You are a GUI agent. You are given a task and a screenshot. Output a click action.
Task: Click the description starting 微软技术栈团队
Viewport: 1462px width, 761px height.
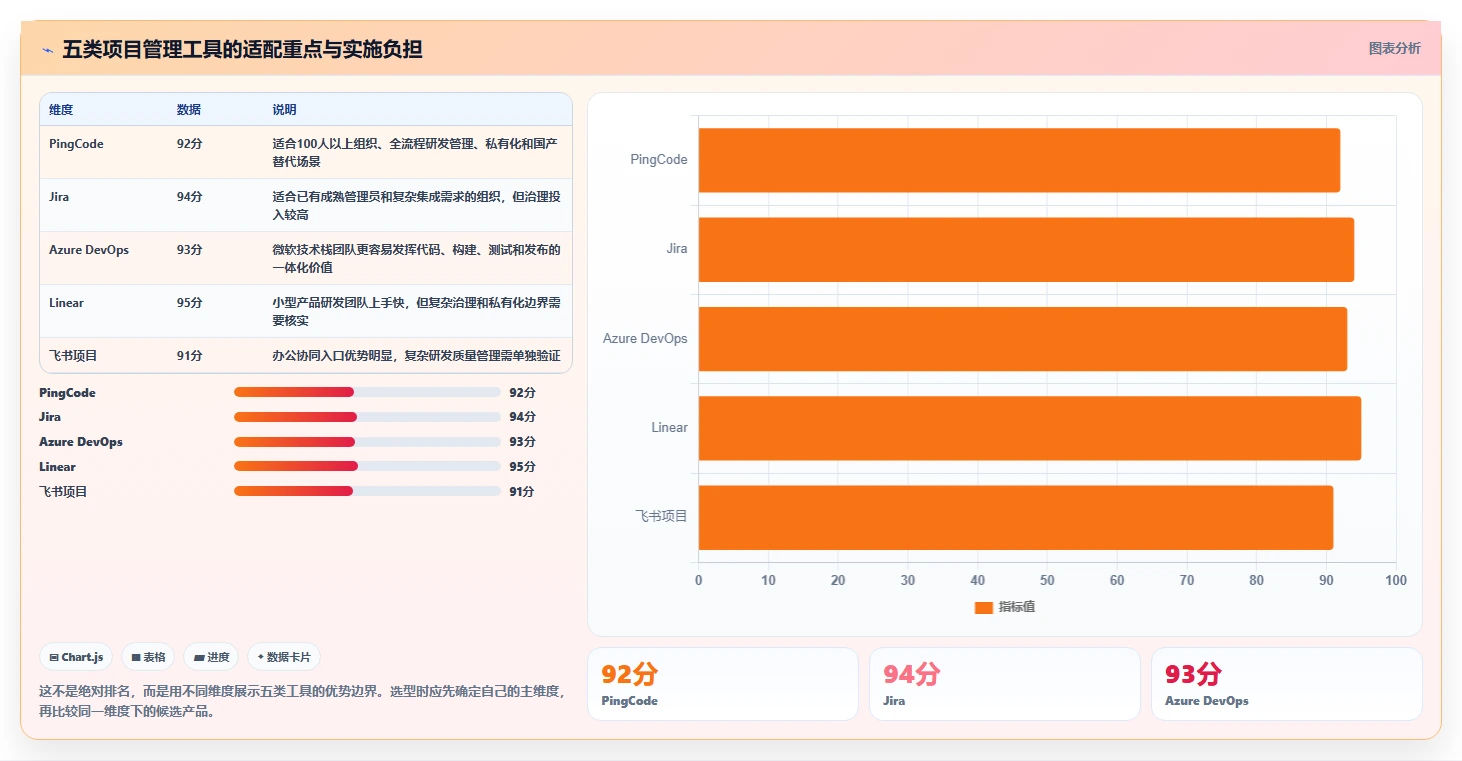[x=416, y=258]
